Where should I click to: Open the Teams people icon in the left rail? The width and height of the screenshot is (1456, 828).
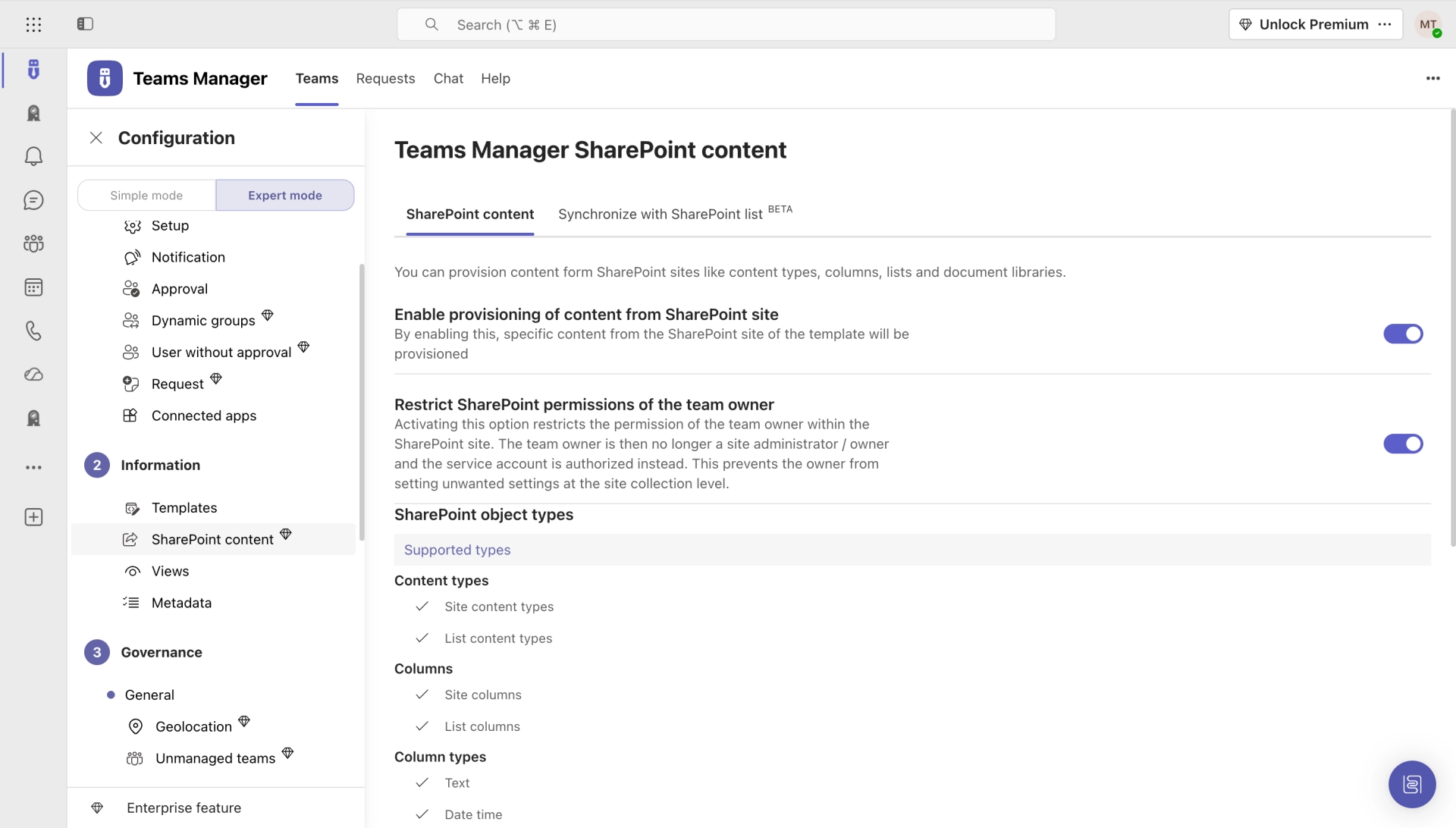33,243
